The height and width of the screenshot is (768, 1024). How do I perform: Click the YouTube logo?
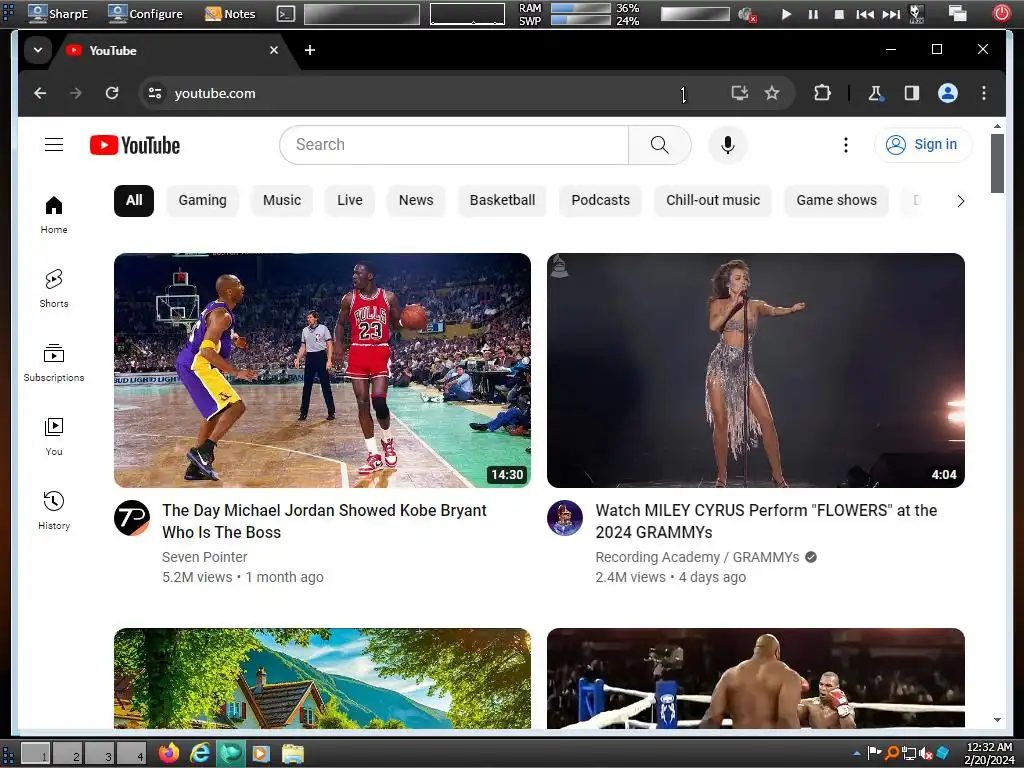[135, 145]
